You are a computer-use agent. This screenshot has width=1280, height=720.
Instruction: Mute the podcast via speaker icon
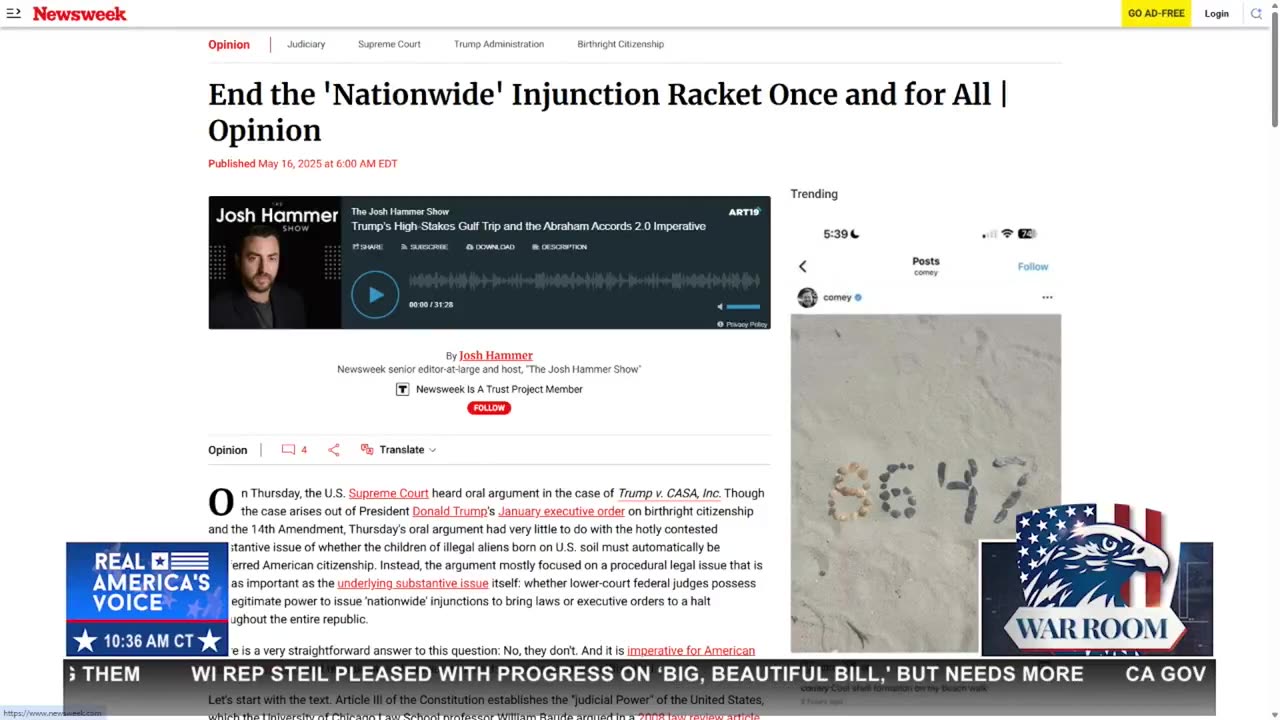click(x=719, y=307)
